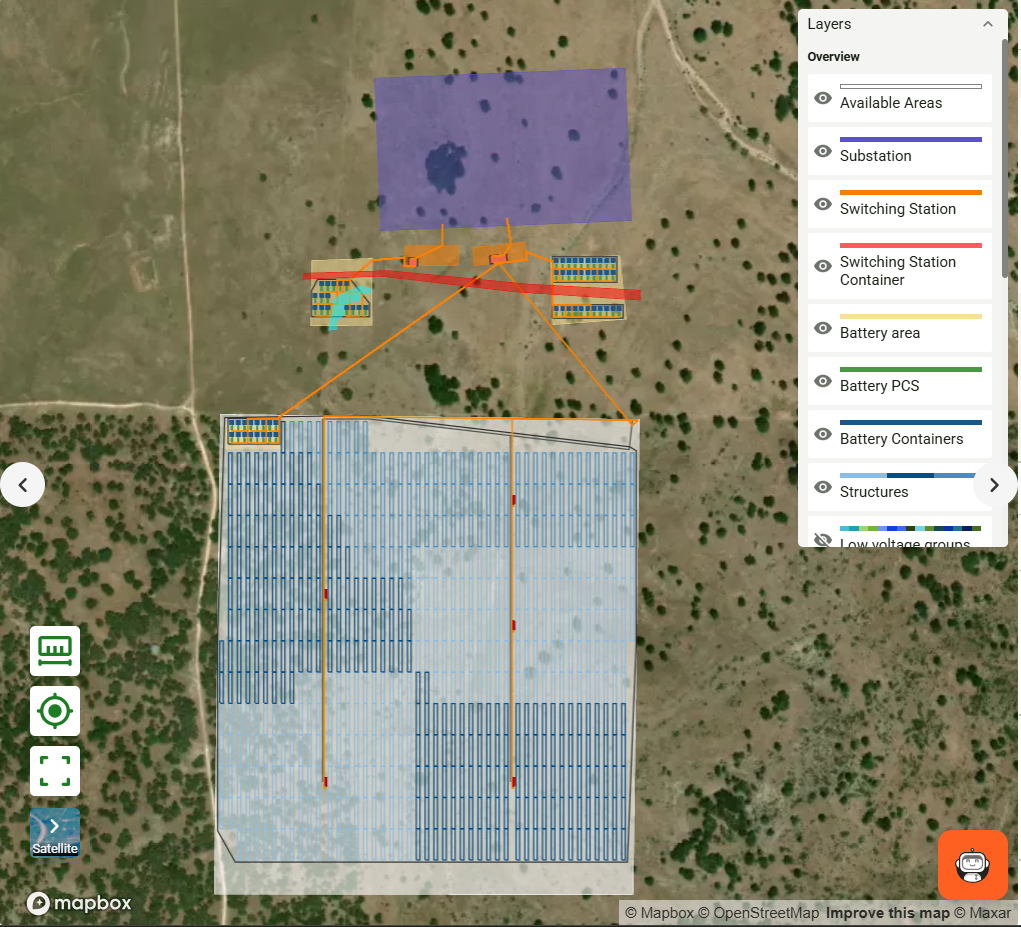Viewport: 1021px width, 927px height.
Task: Click the Mapbox logo
Action: 80,903
